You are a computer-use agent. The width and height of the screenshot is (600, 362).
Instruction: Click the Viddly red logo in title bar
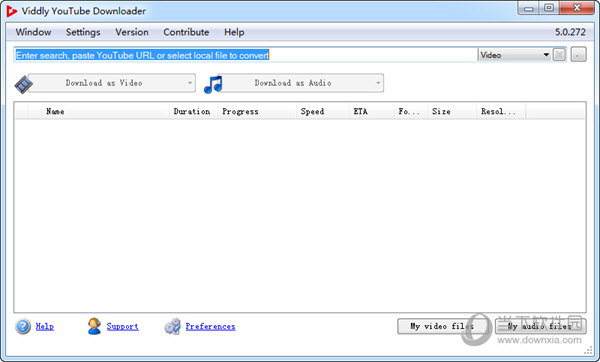pyautogui.click(x=11, y=11)
